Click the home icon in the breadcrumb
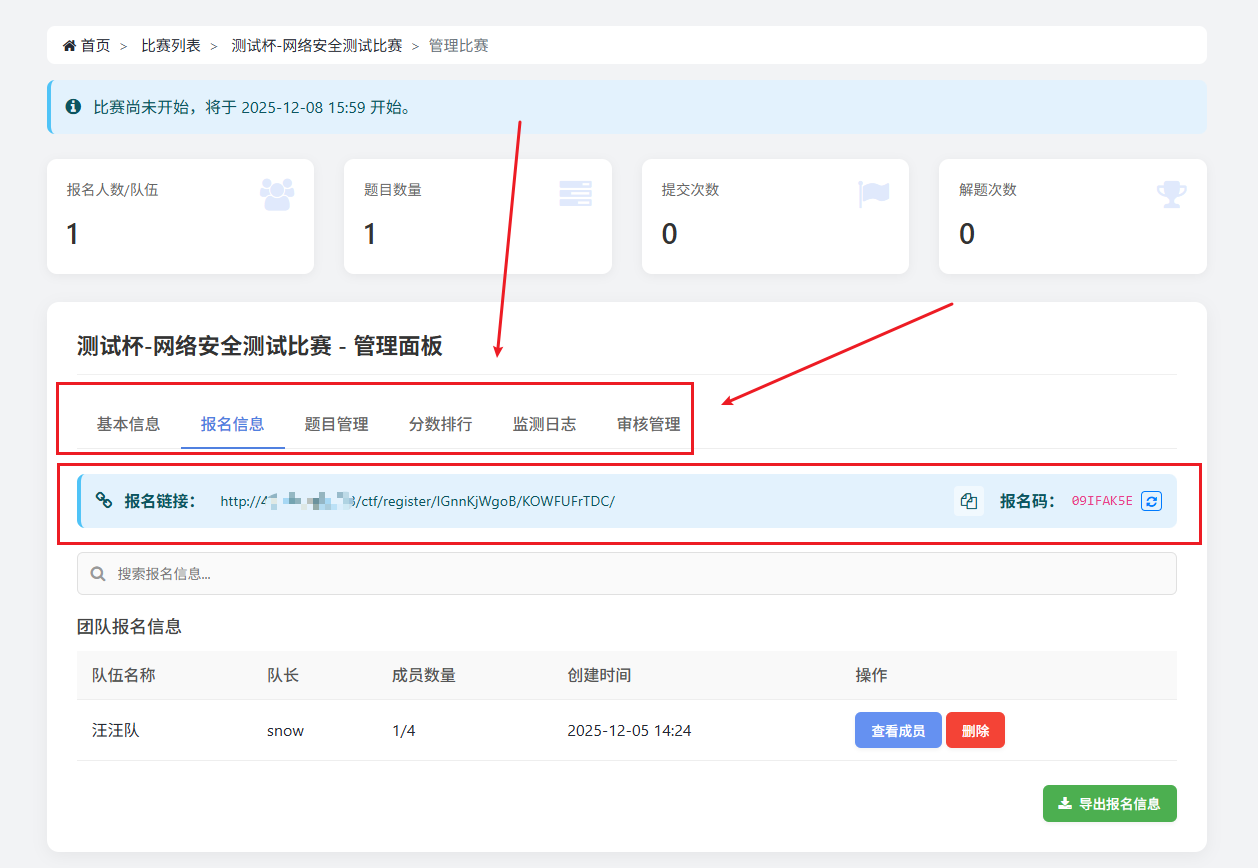 tap(69, 46)
